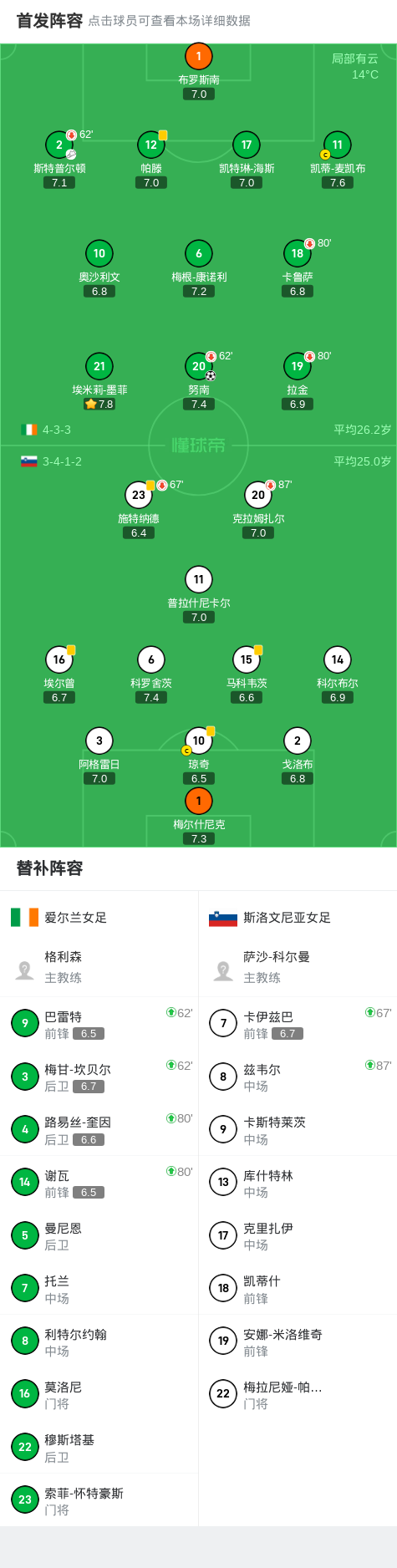
Task: Open bench player 安娜-米洛维奇 row
Action: pyautogui.click(x=298, y=1341)
